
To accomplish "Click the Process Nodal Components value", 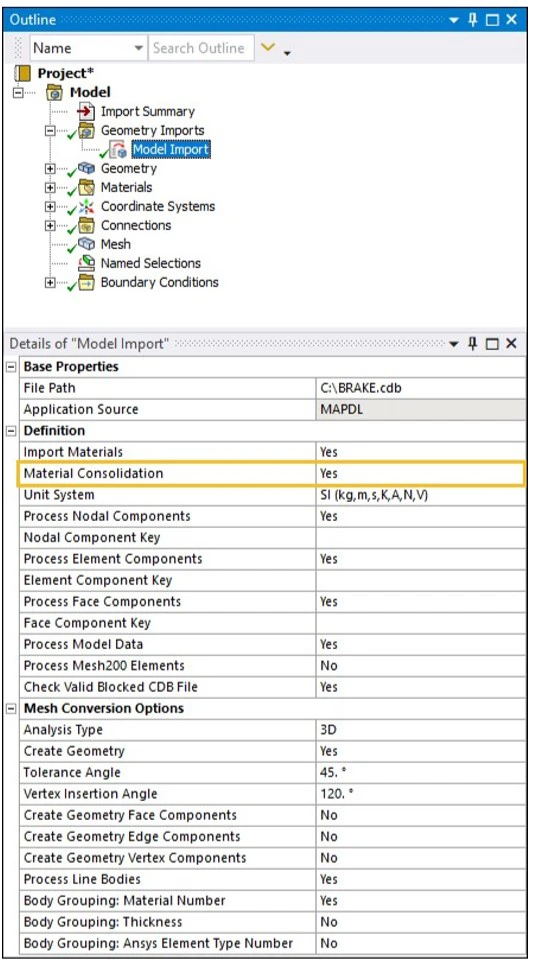I will pos(420,516).
